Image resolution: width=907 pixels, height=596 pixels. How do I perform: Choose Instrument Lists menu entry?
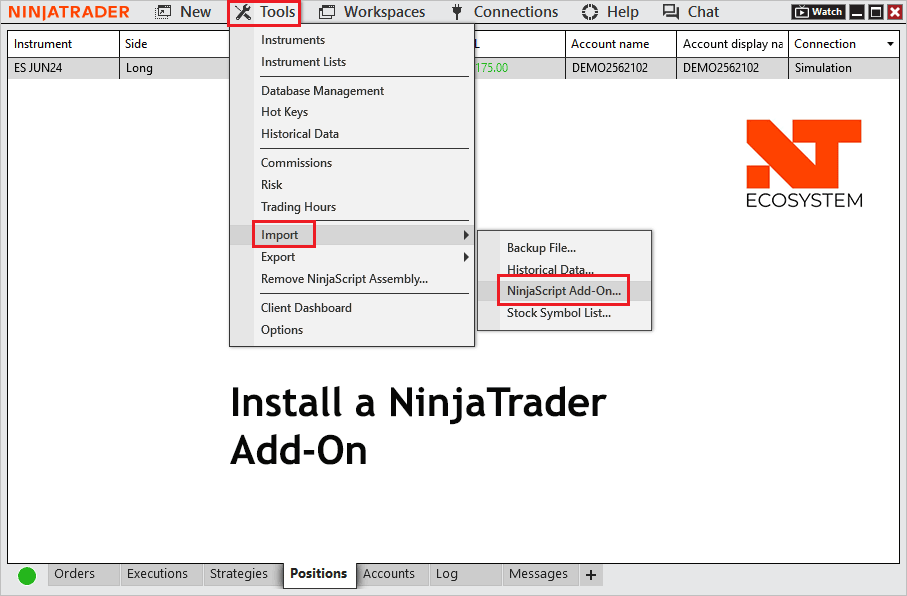tap(303, 62)
